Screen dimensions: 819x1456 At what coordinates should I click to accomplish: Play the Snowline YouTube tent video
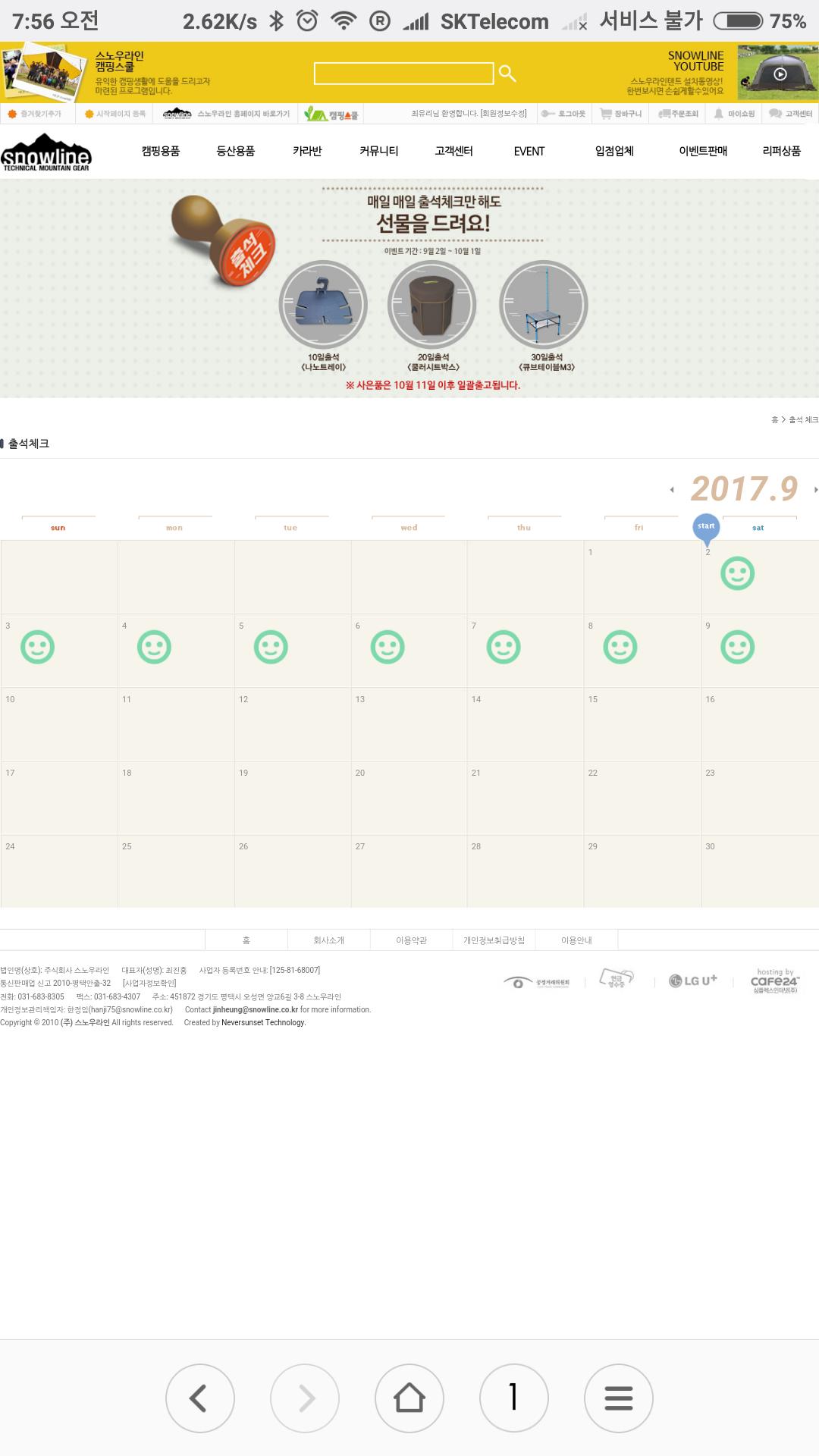[x=780, y=74]
